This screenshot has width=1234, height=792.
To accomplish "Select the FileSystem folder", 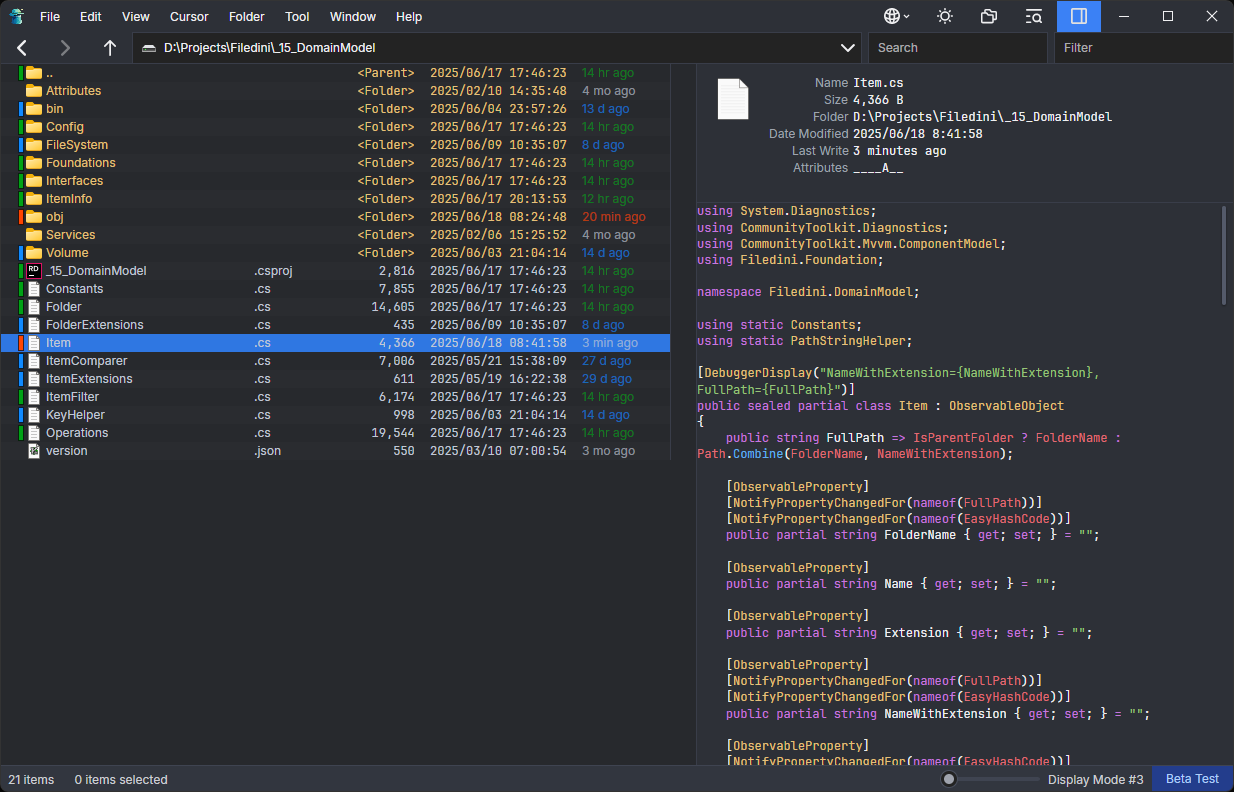I will click(x=76, y=145).
